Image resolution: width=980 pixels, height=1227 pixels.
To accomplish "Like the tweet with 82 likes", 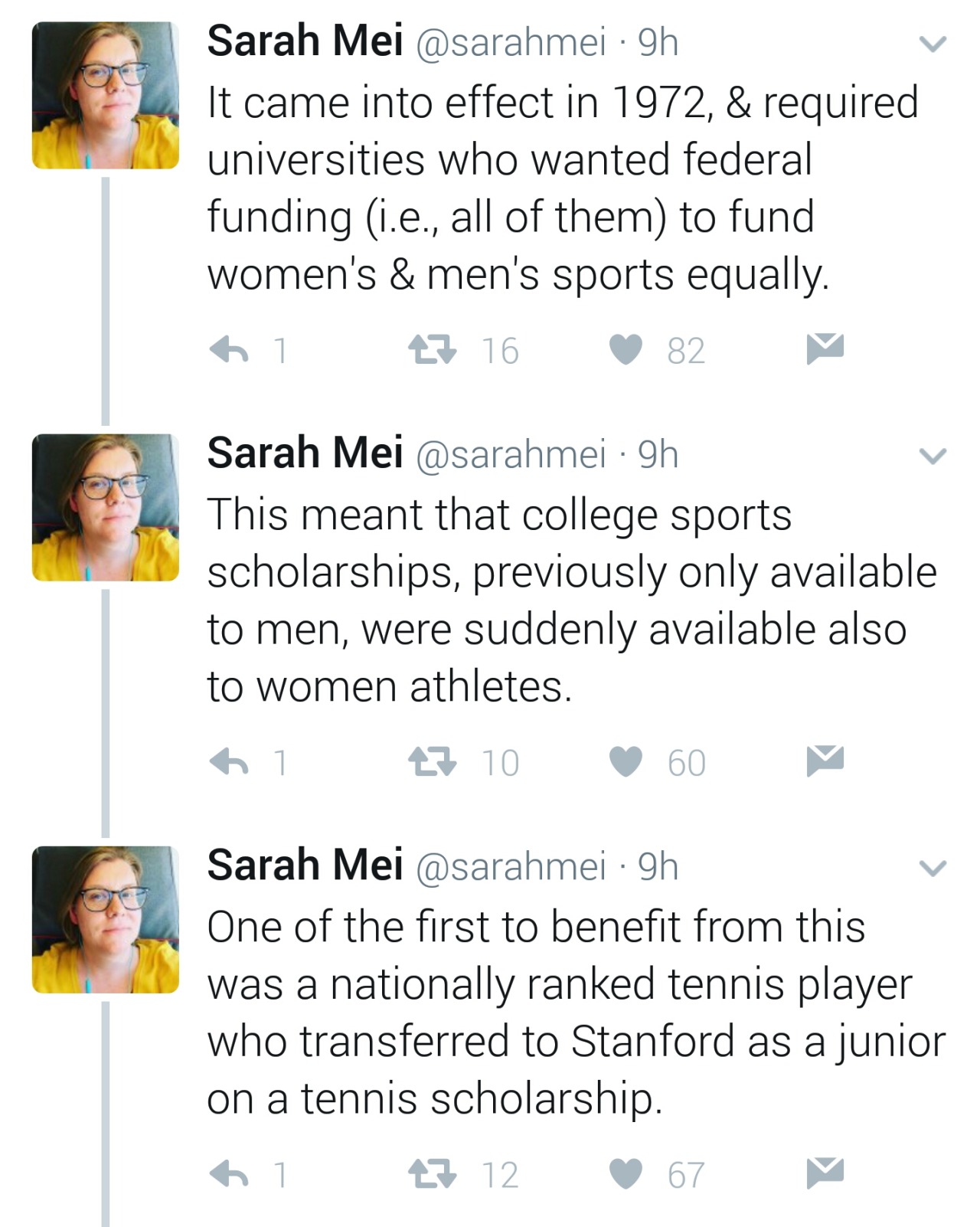I will (x=626, y=350).
